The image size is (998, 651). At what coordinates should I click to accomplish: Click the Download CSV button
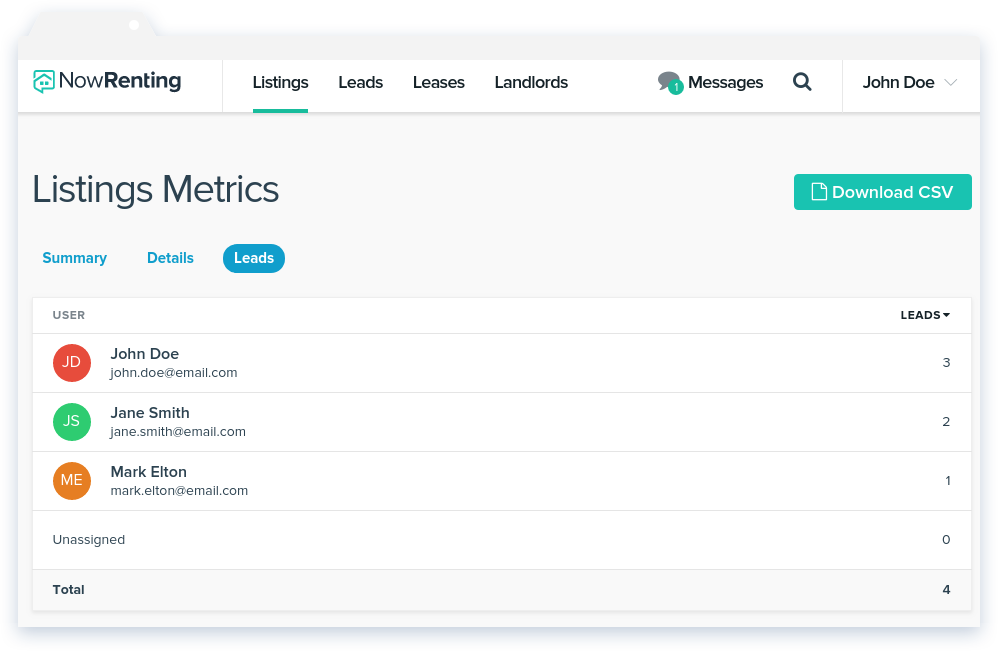[883, 192]
